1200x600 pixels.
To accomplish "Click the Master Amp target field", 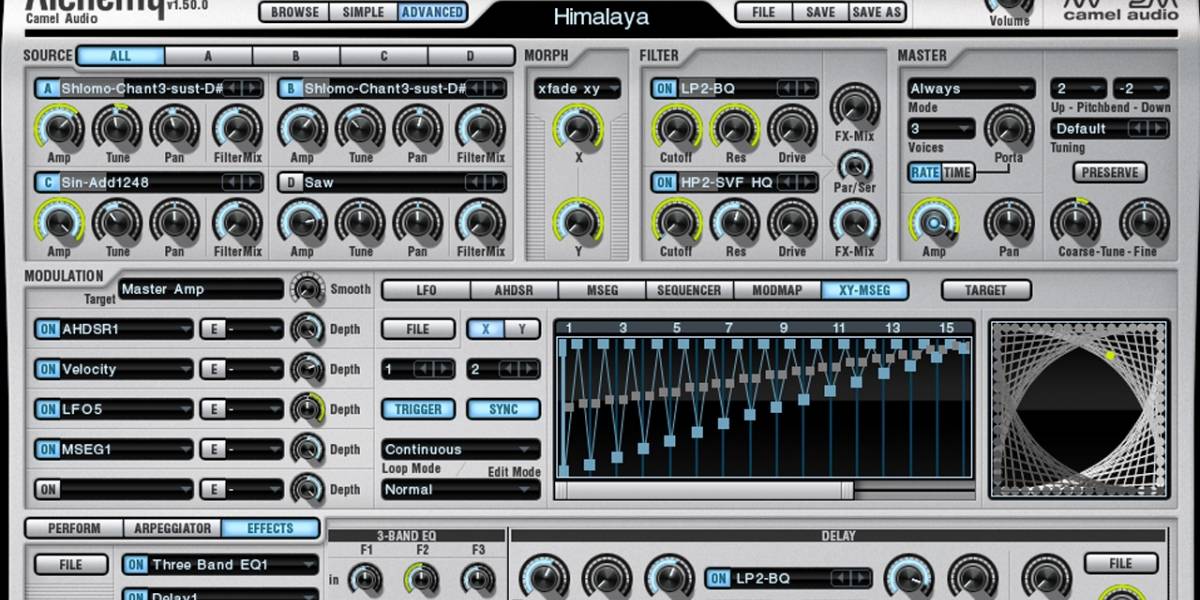I will pyautogui.click(x=200, y=289).
